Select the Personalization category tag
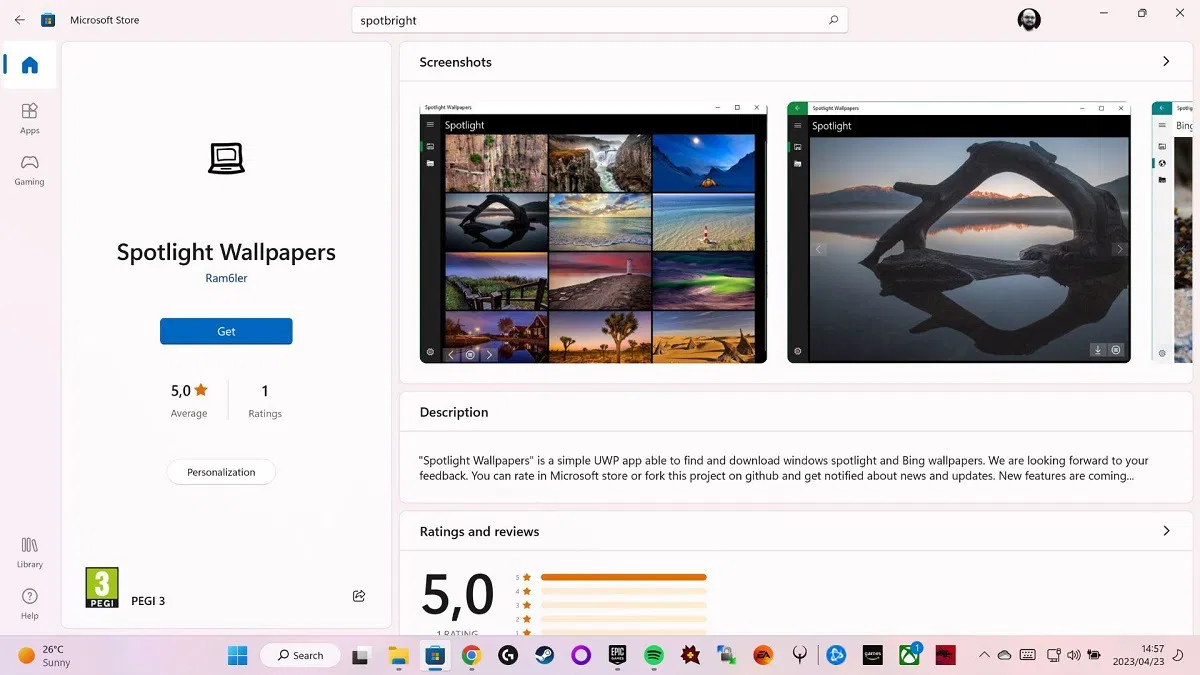The image size is (1200, 675). pos(221,471)
